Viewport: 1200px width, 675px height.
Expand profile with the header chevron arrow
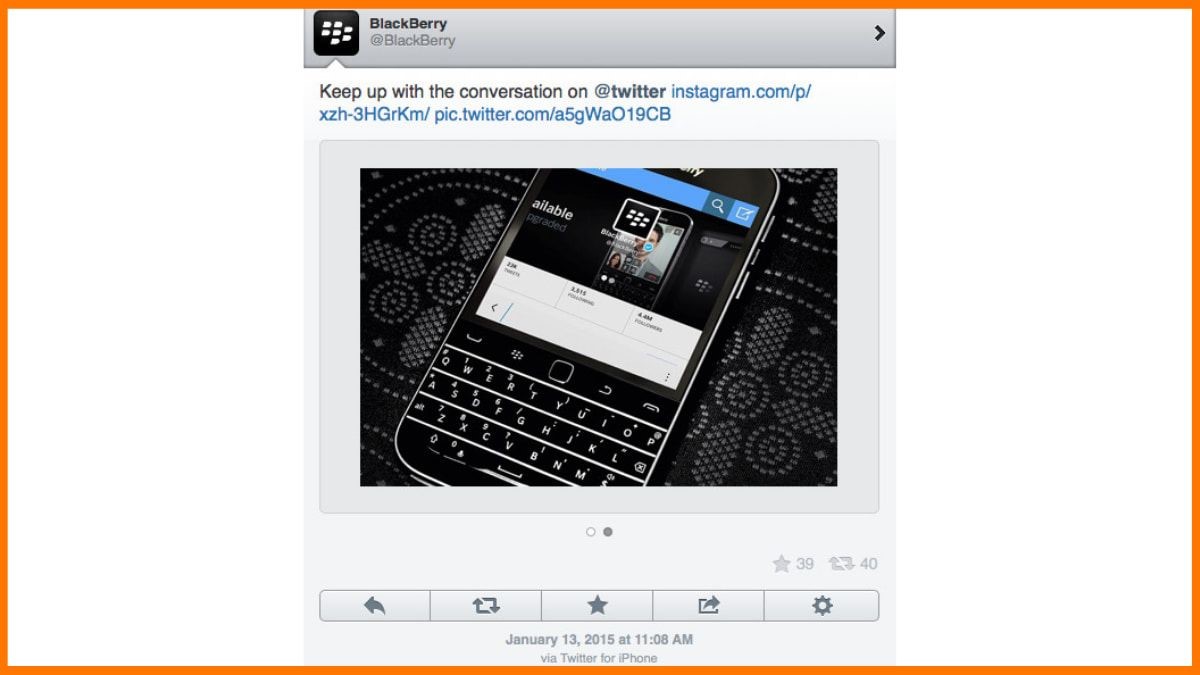point(879,33)
